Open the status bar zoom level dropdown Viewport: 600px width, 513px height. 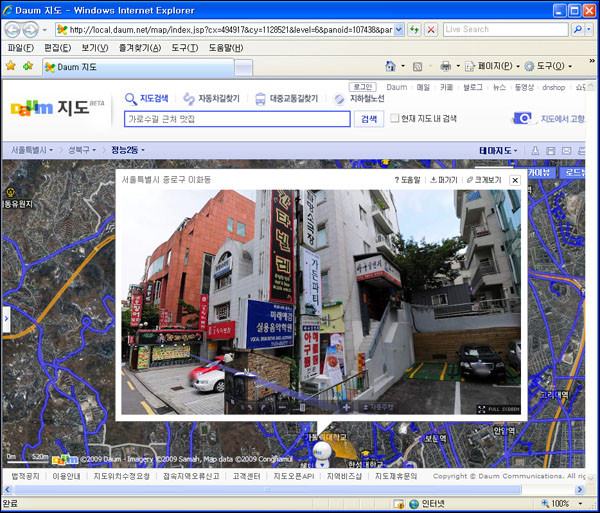[580, 504]
